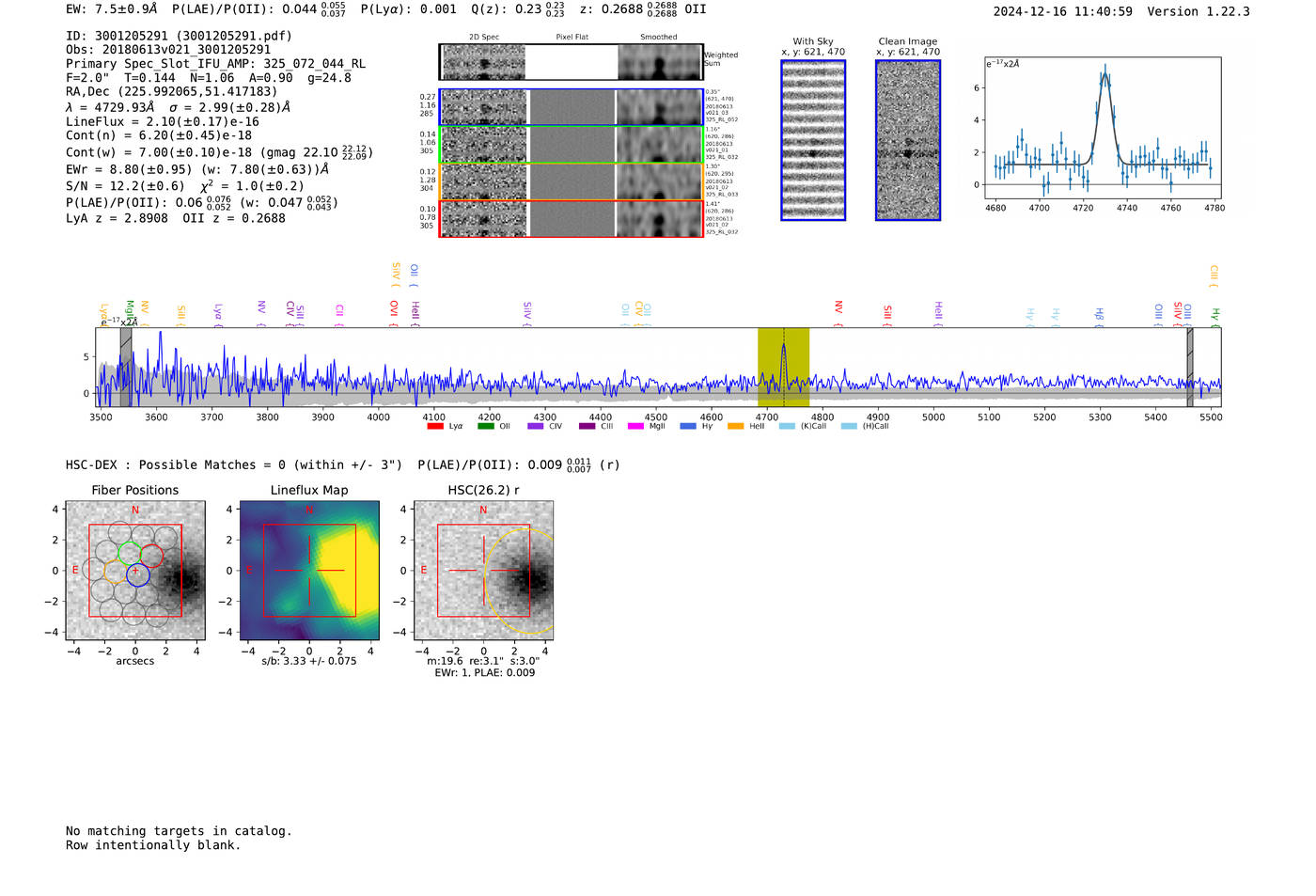The image size is (1316, 896).
Task: Click the '2D Spec' column header
Action: [484, 38]
